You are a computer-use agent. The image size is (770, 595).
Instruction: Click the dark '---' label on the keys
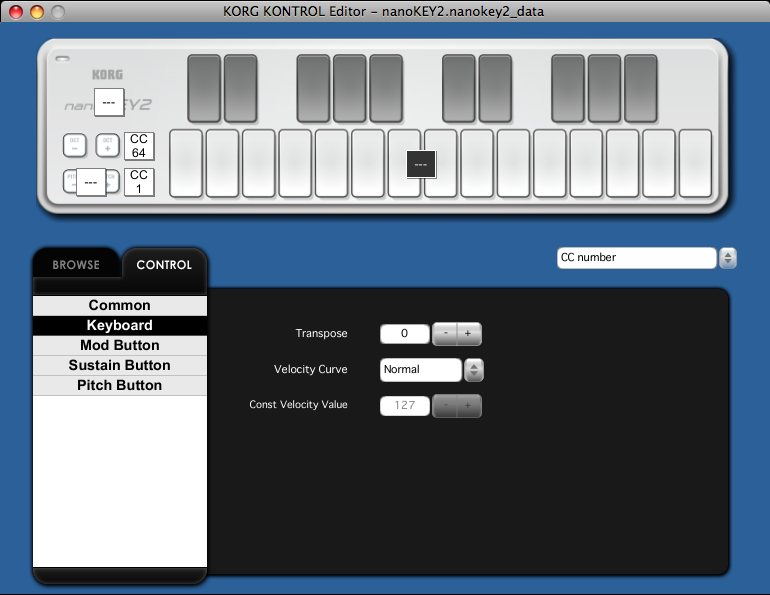(420, 163)
